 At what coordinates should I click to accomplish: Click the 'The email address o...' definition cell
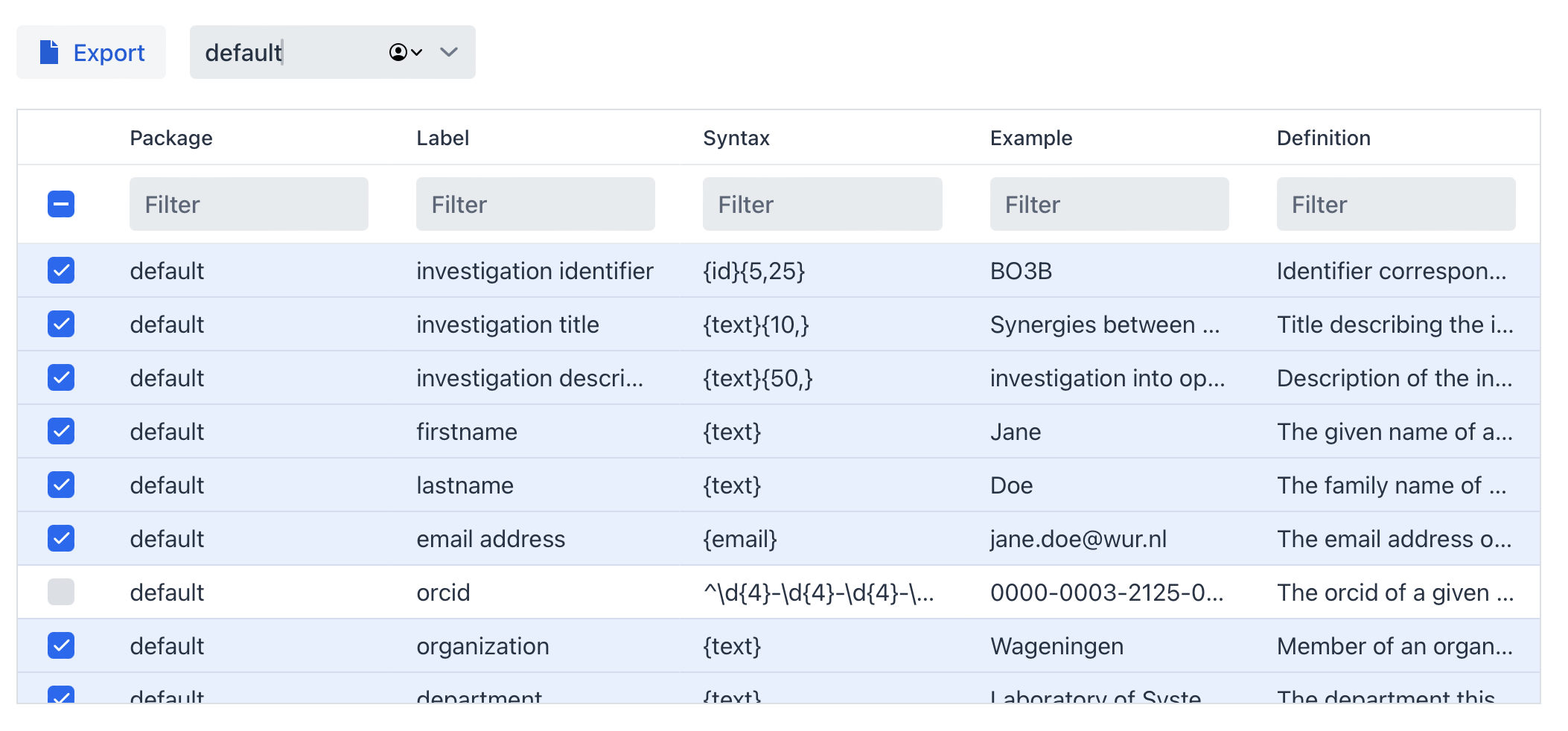1395,539
